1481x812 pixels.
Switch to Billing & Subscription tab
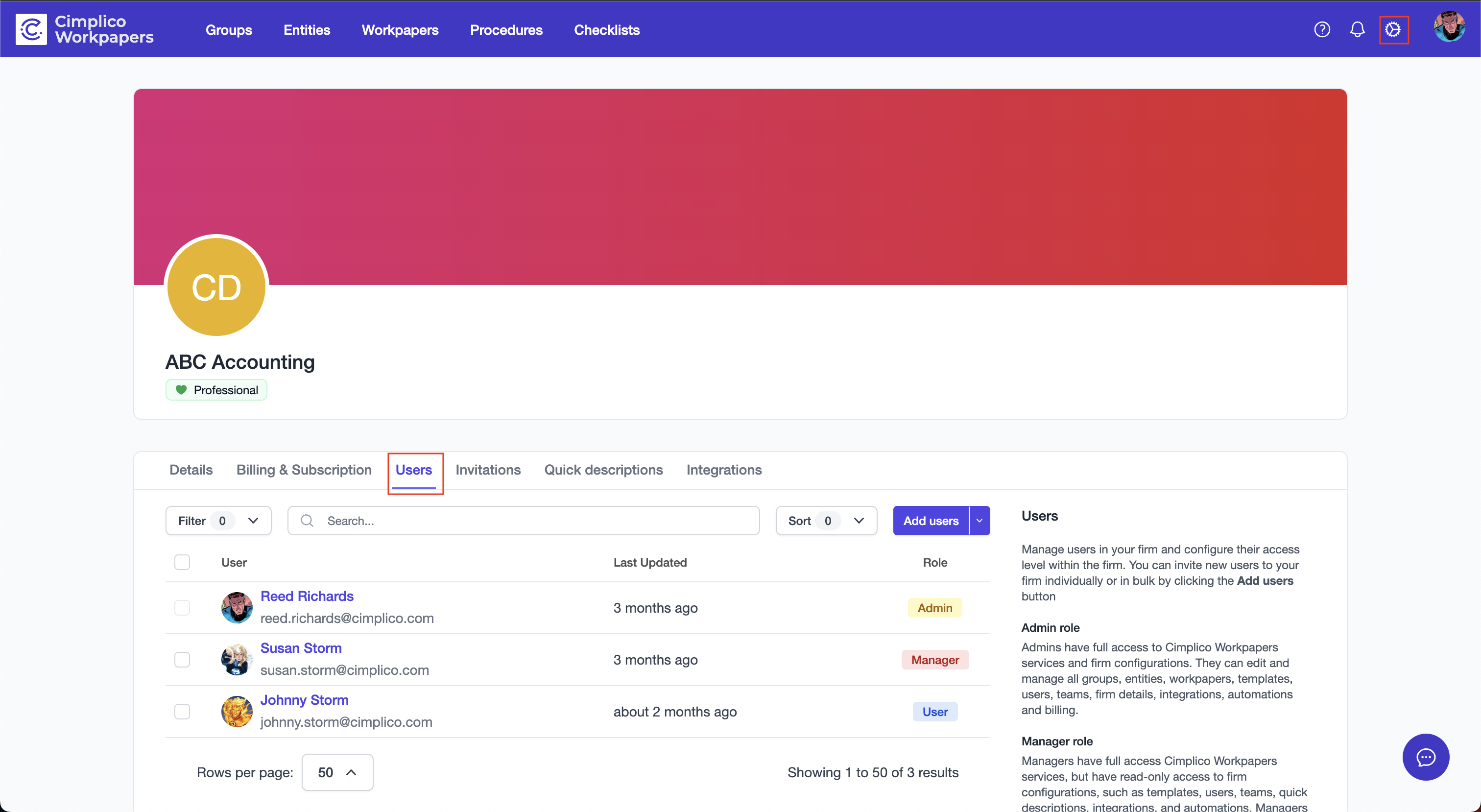point(304,470)
